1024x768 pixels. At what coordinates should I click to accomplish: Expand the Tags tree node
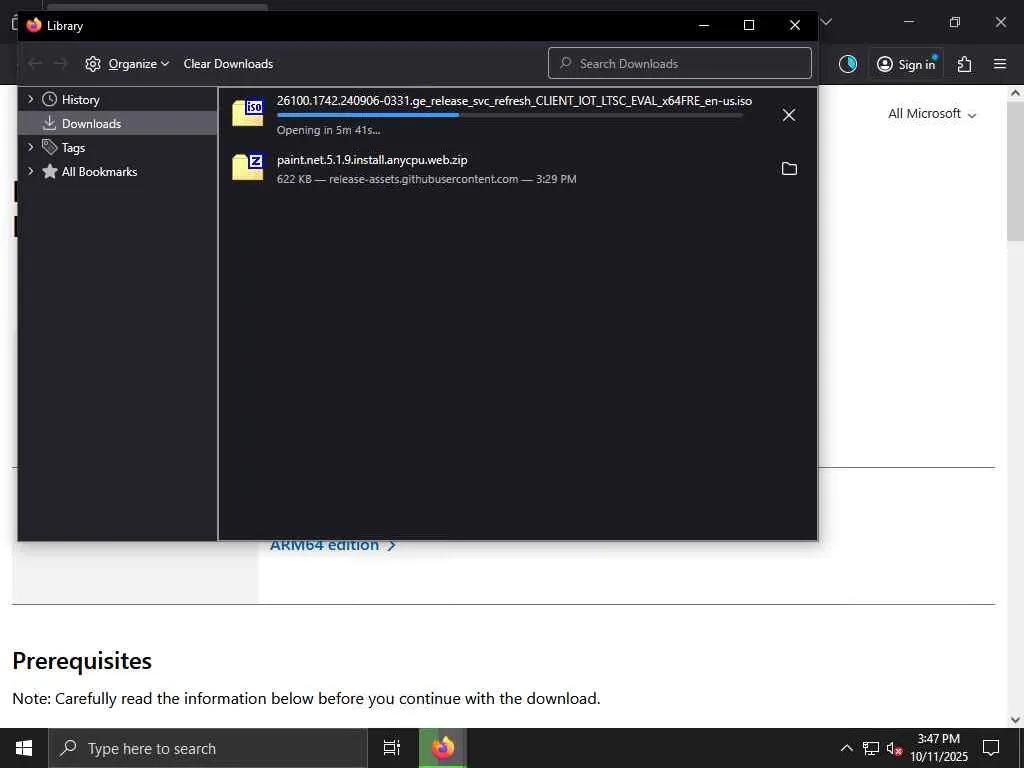click(x=30, y=148)
